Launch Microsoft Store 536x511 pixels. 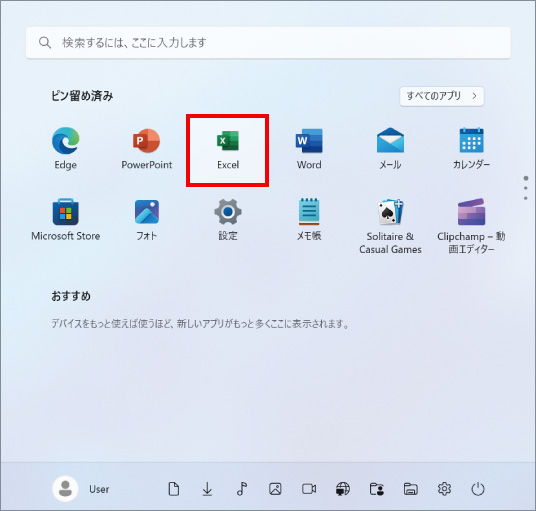pos(66,220)
